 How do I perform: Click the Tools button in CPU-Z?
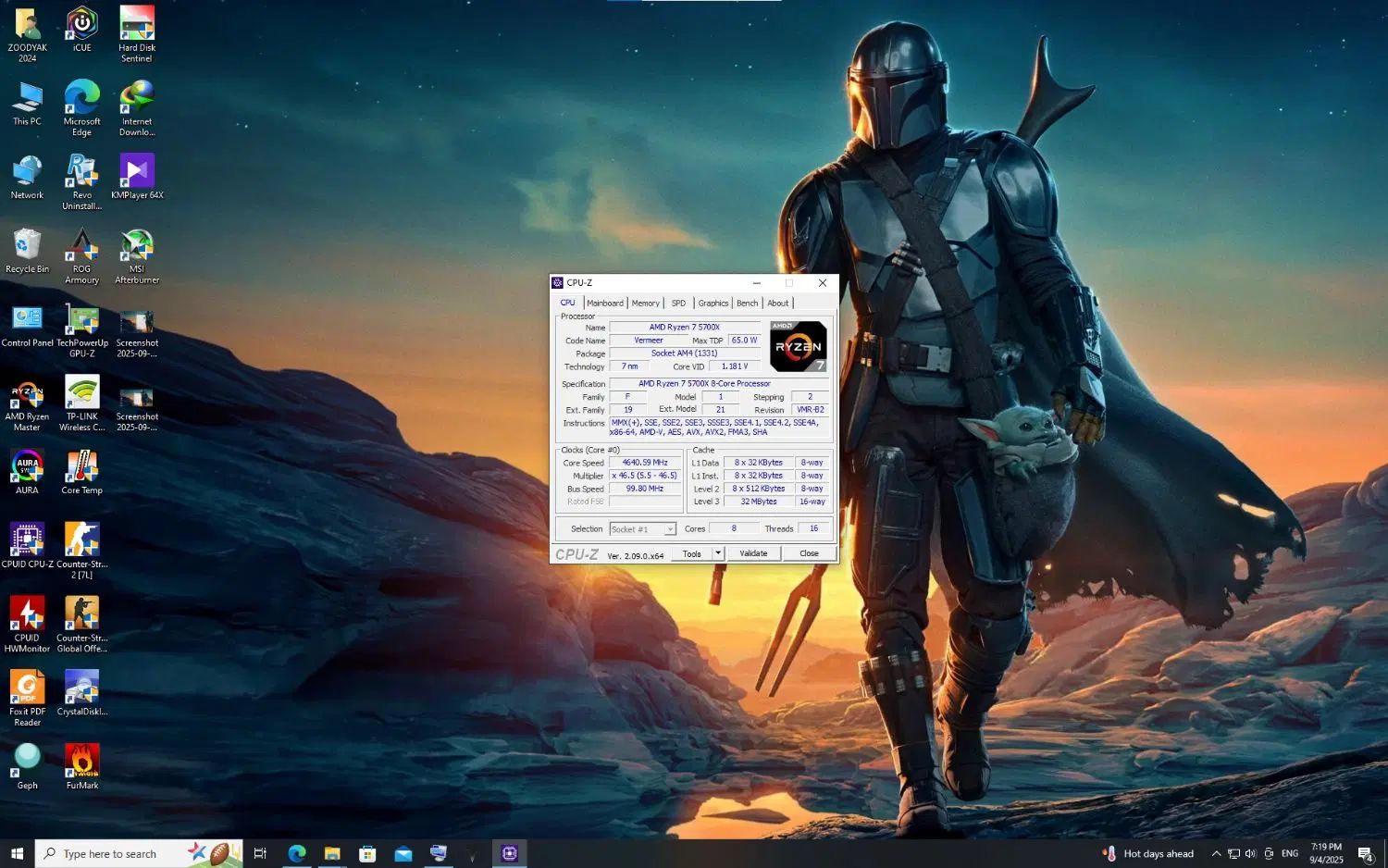692,553
